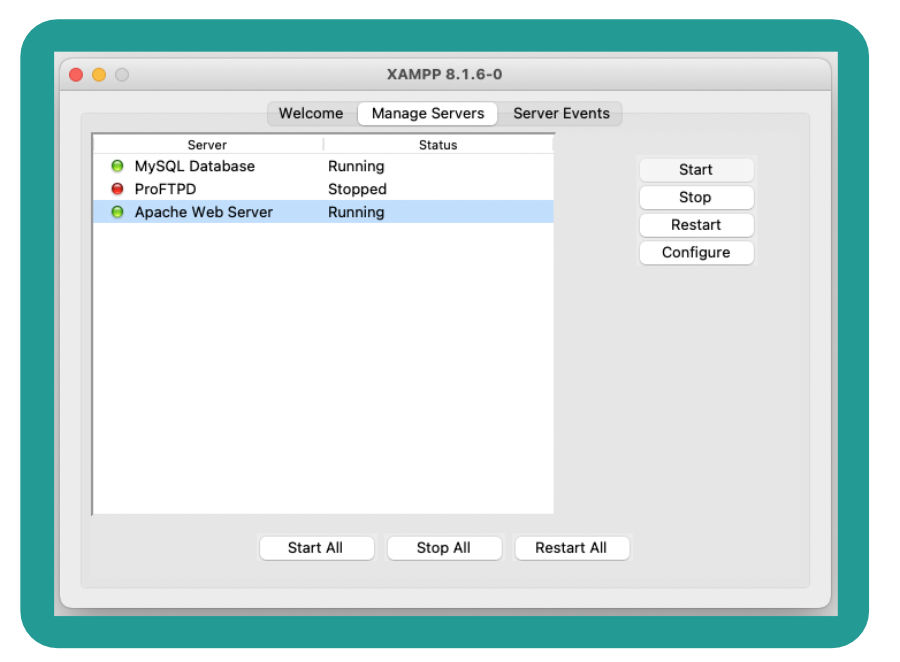Switch to the Welcome tab
The width and height of the screenshot is (900, 662).
pos(311,114)
